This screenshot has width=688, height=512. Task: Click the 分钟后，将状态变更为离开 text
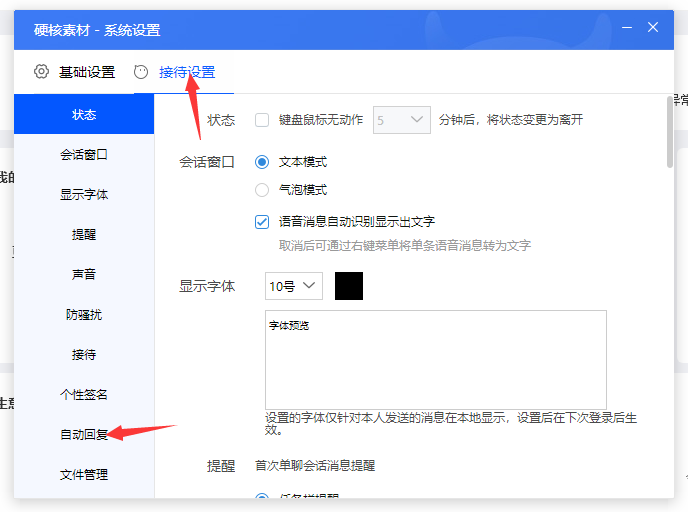coord(511,120)
